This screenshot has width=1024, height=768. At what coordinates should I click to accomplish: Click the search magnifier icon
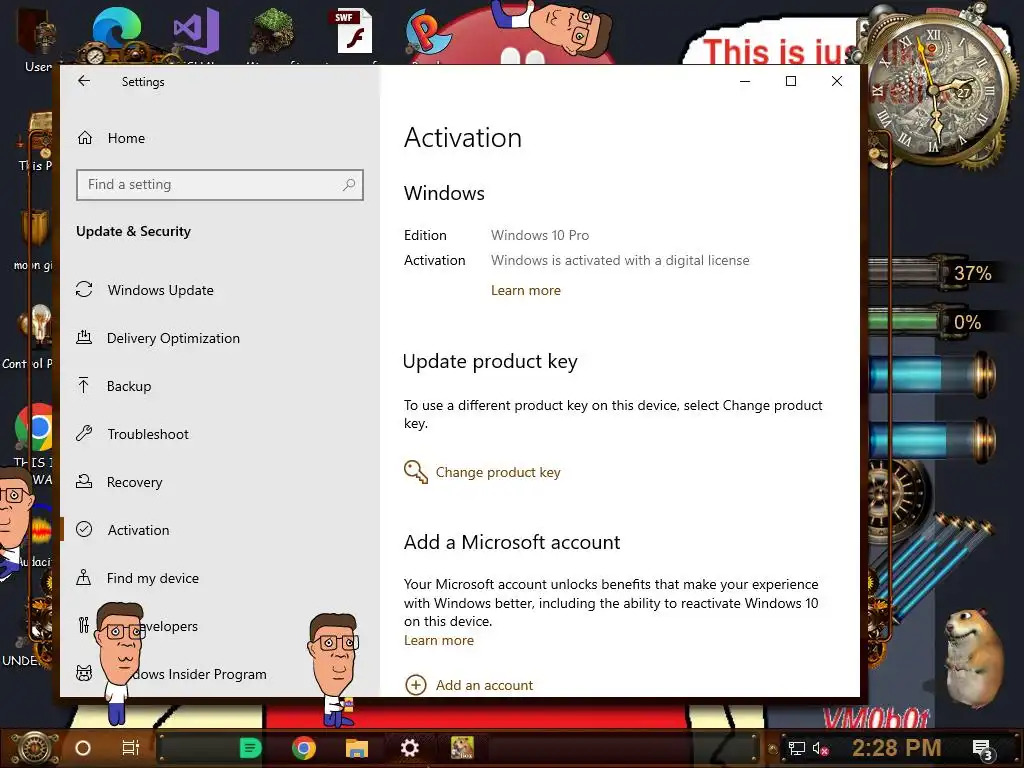pos(349,185)
